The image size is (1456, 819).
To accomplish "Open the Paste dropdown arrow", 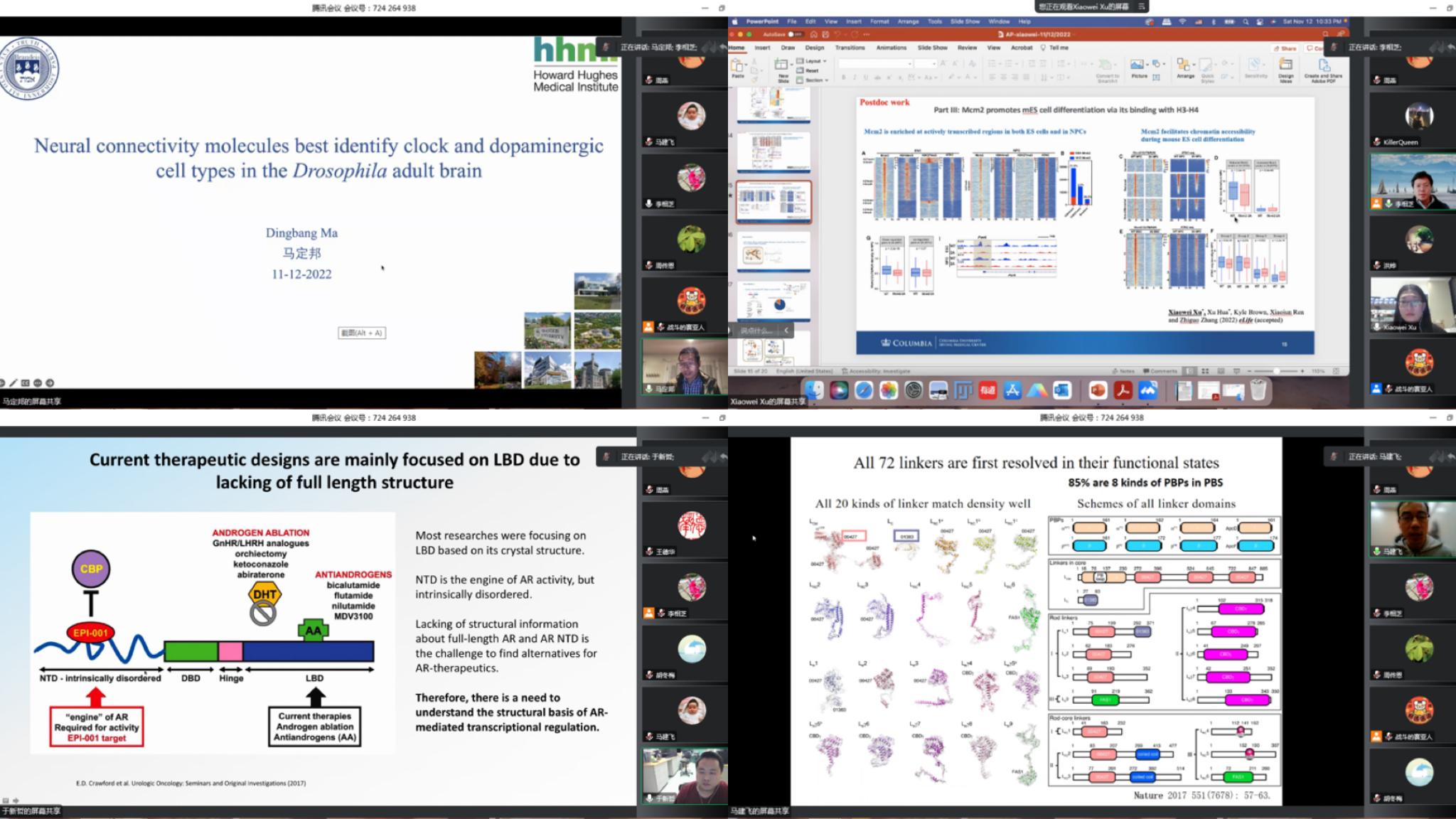I will 746,65.
